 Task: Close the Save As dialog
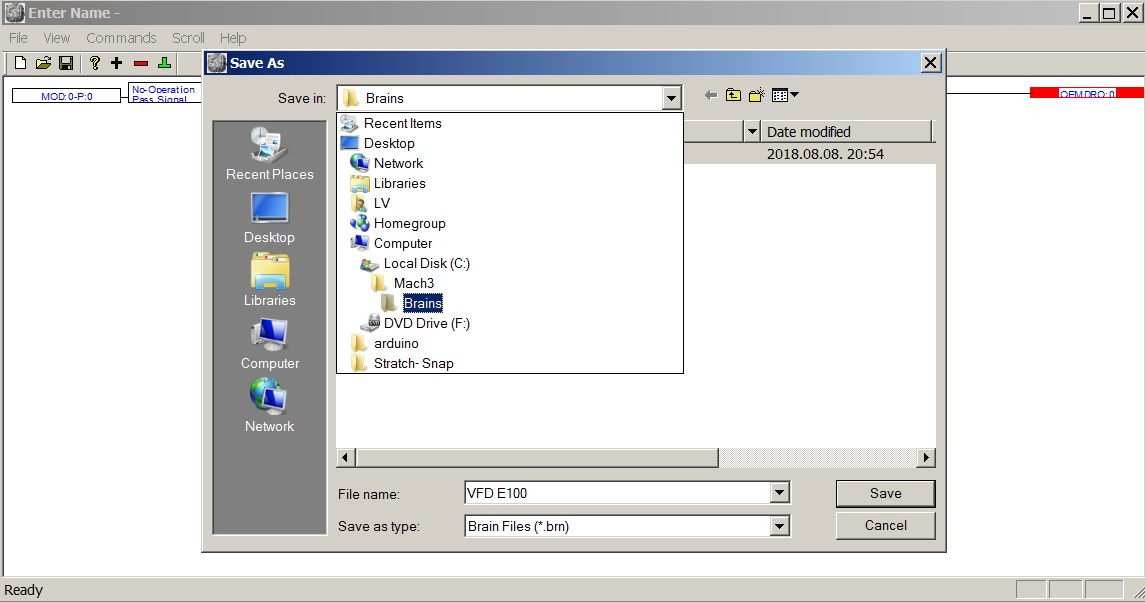coord(930,63)
